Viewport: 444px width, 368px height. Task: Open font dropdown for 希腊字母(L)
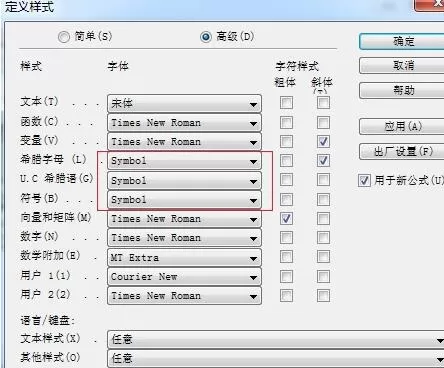click(x=184, y=161)
